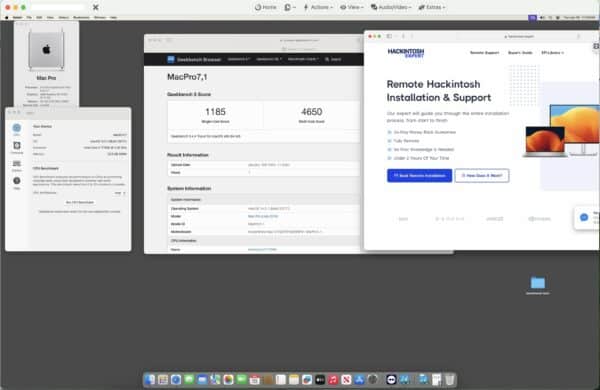Screen dimensions: 600x390
Task: Open System Settings from the Dock
Action: pos(372,379)
